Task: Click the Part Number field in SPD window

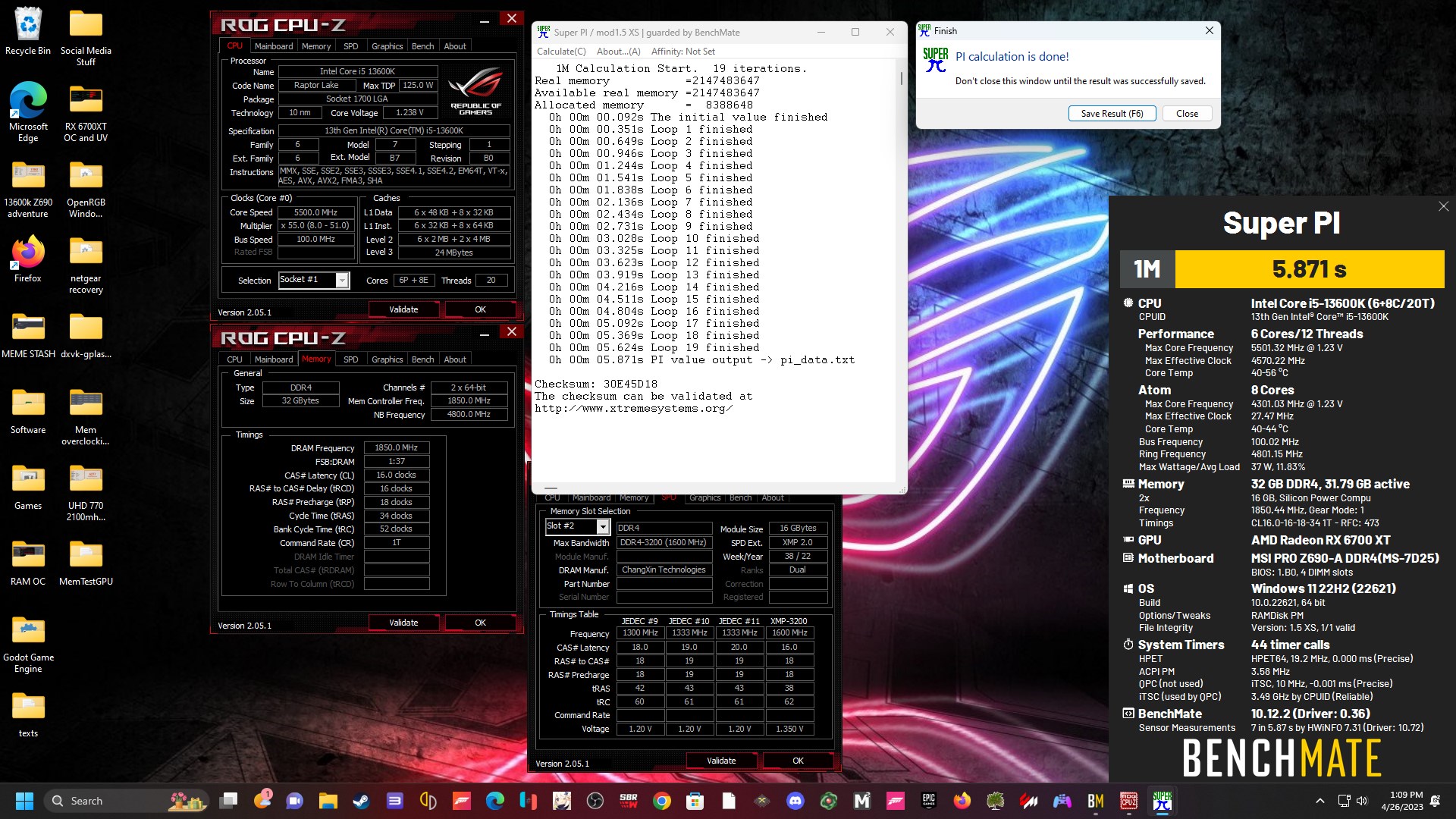Action: (664, 584)
